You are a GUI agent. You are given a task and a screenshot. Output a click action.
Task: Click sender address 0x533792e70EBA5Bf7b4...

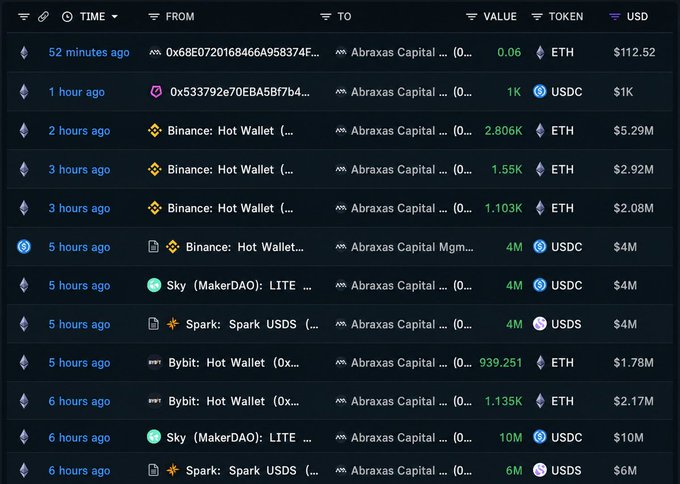[x=240, y=92]
